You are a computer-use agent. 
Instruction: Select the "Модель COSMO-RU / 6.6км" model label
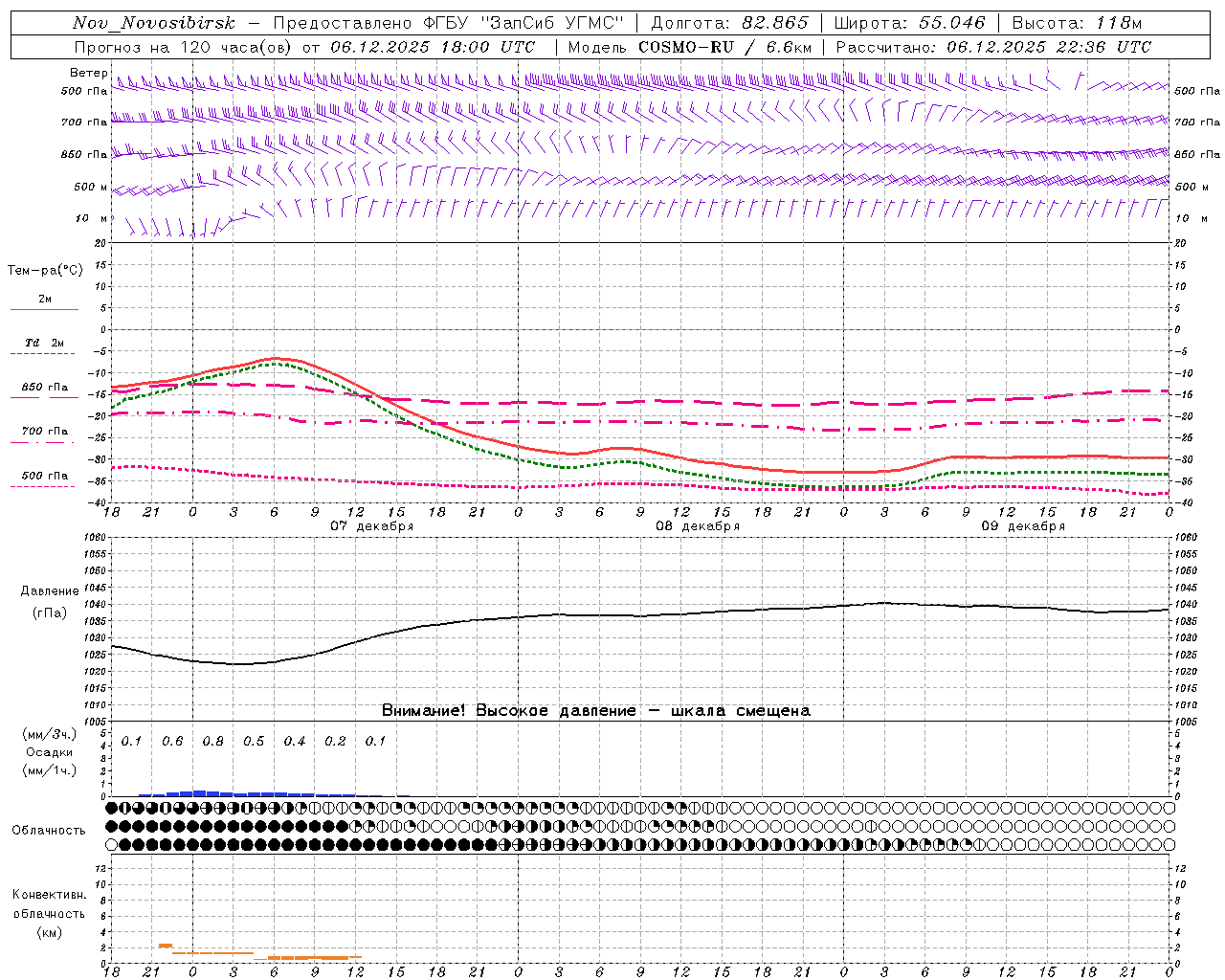[690, 47]
